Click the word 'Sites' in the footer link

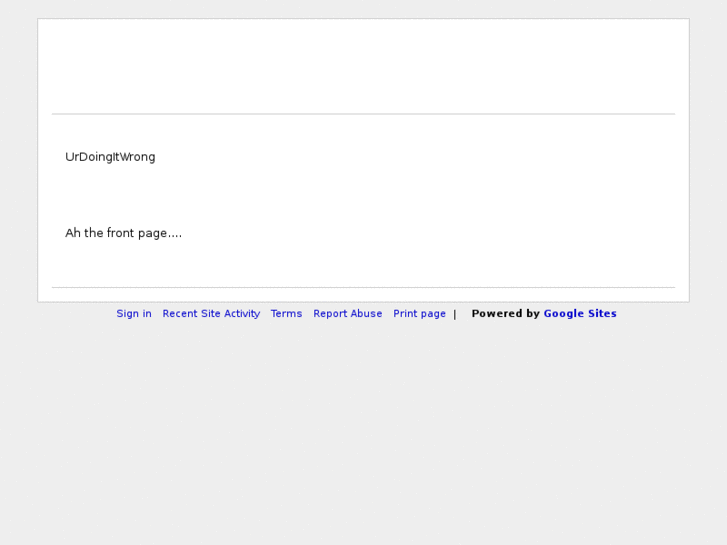602,314
